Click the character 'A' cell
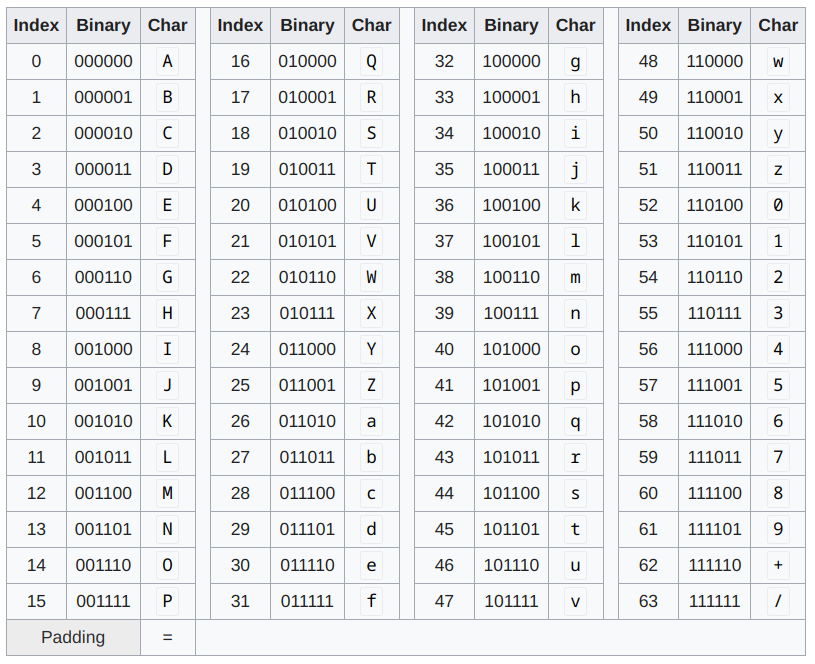This screenshot has width=815, height=664. pos(167,61)
